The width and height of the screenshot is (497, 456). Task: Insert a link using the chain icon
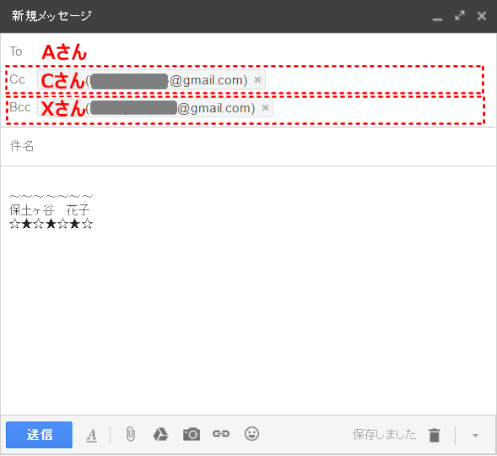(x=221, y=434)
